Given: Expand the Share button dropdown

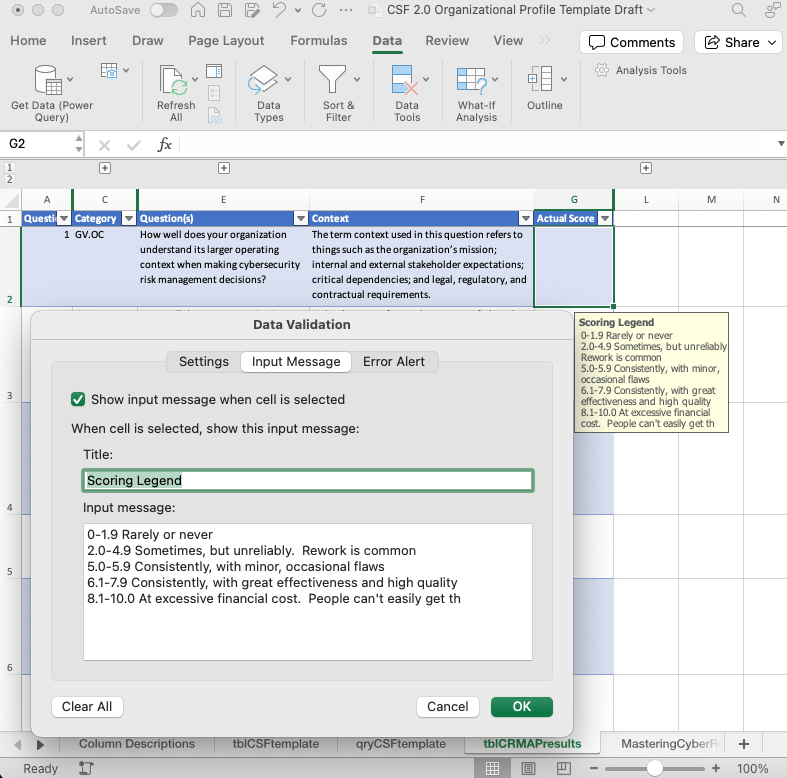Looking at the screenshot, I should click(773, 42).
